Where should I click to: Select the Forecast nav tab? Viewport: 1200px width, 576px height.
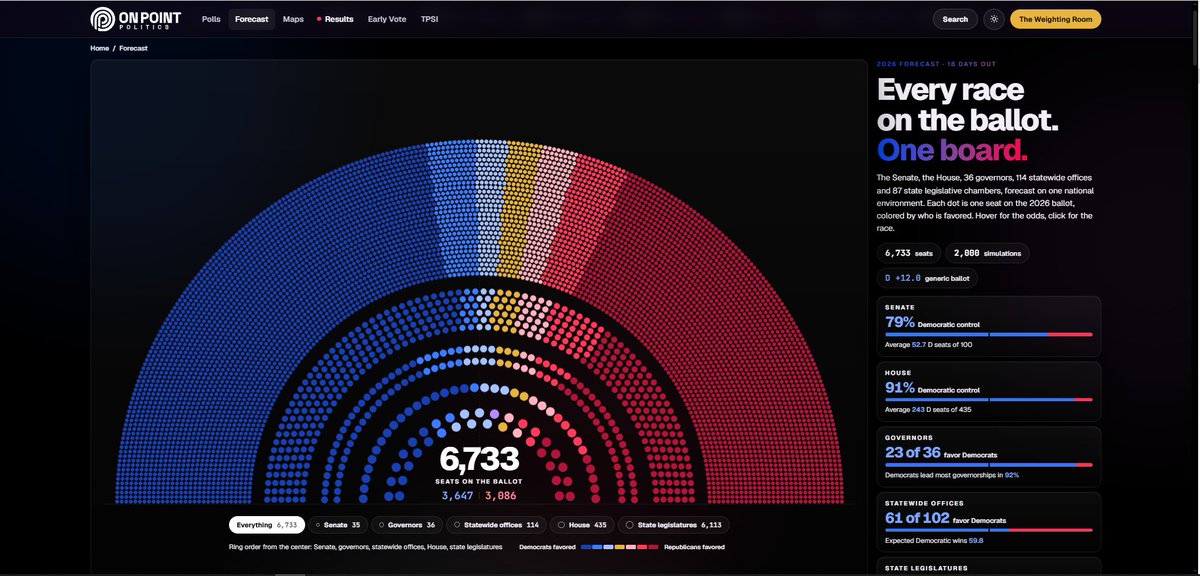251,19
